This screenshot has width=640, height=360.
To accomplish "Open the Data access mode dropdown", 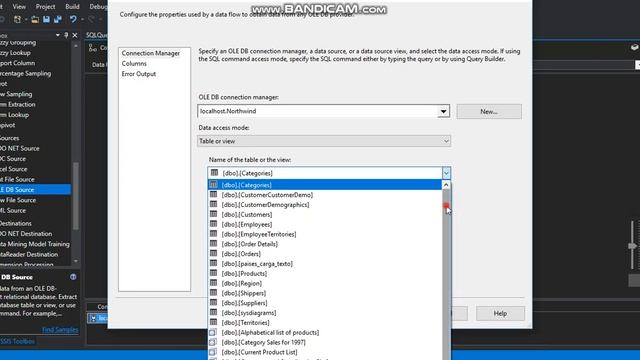I will pos(446,141).
